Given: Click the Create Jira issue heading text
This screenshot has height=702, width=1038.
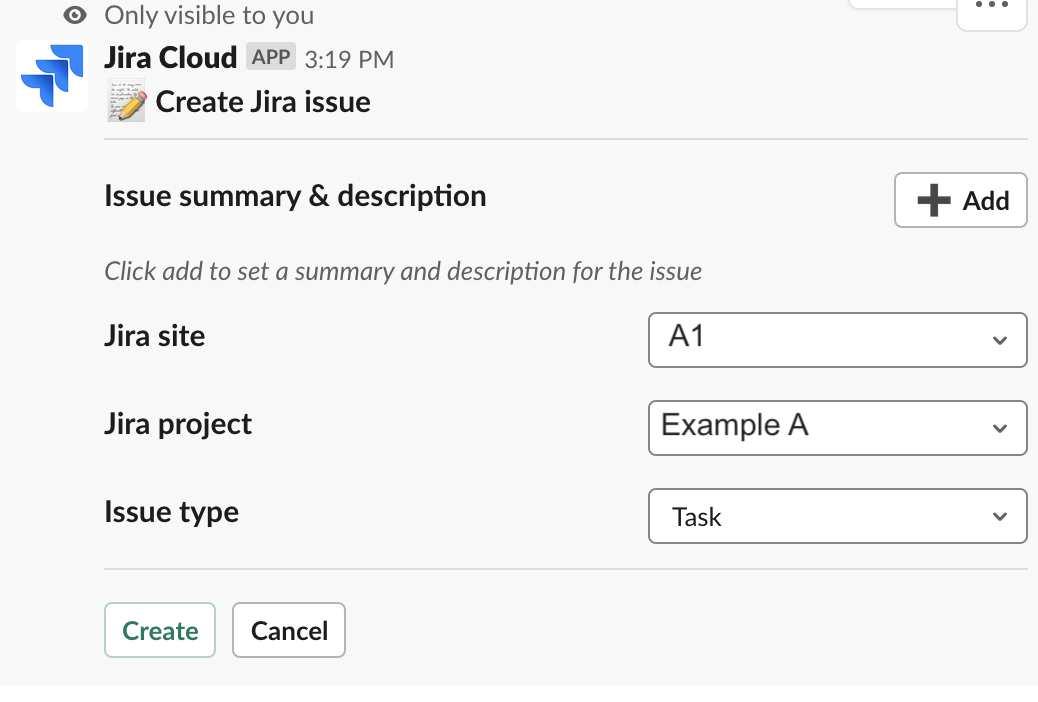Looking at the screenshot, I should click(x=263, y=102).
